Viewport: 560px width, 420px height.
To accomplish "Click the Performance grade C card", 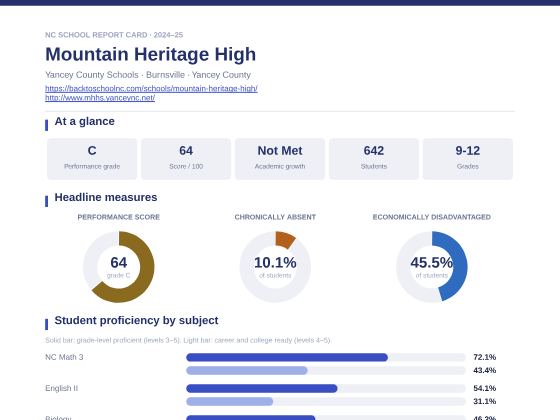I will (92, 159).
